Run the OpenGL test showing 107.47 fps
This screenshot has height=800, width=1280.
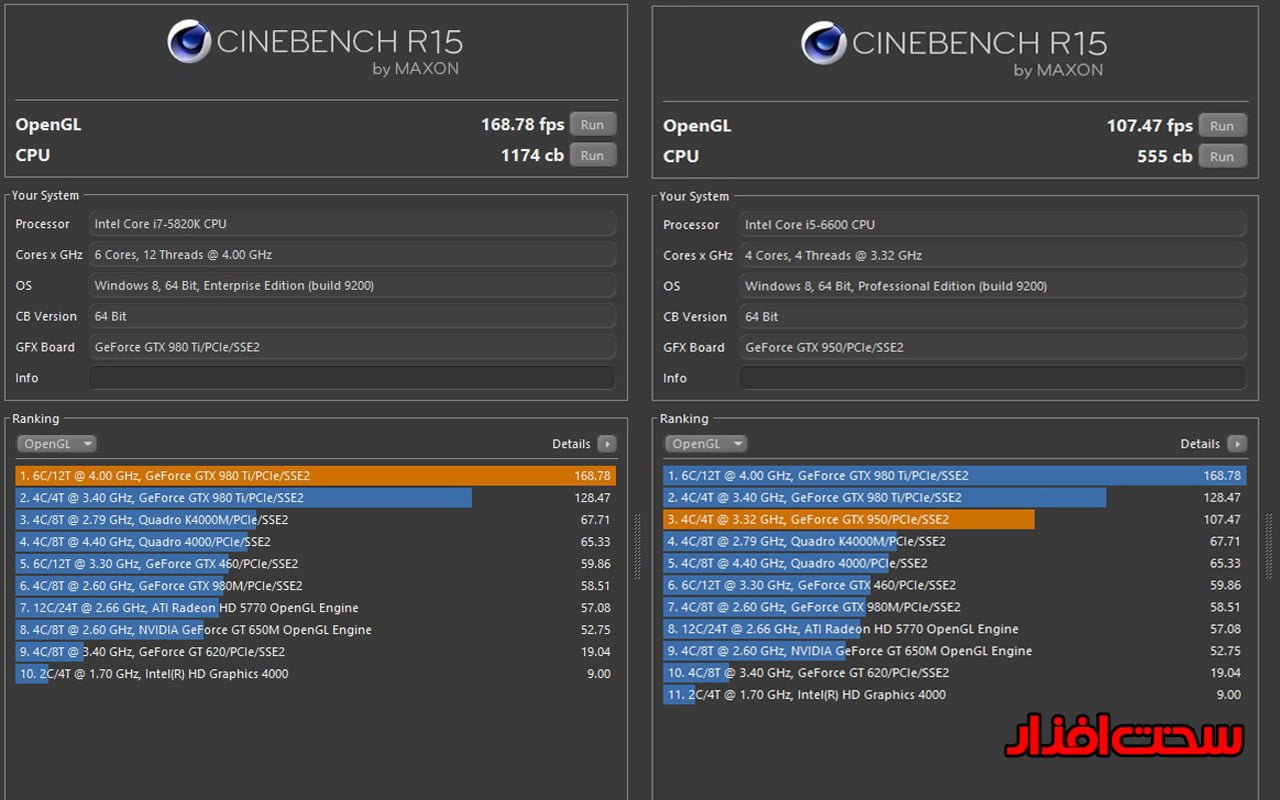1222,126
